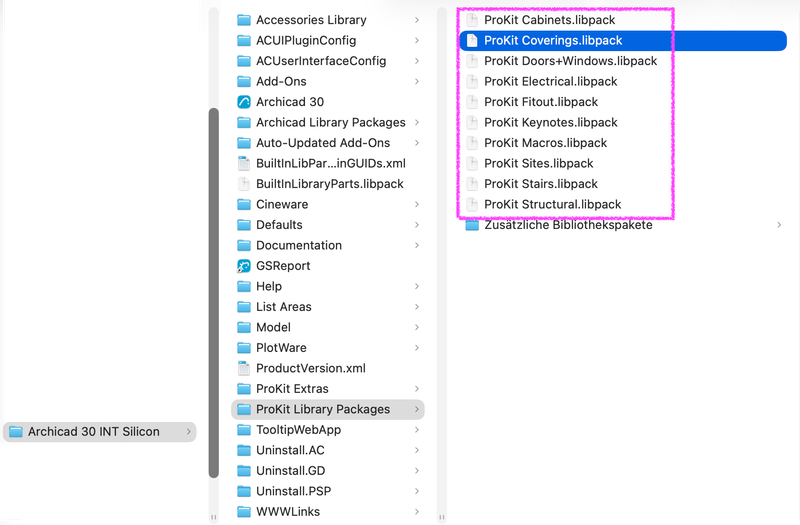The height and width of the screenshot is (525, 800).
Task: Click the BuiltInLibPar...inGUIDs.xml file icon
Action: click(244, 163)
